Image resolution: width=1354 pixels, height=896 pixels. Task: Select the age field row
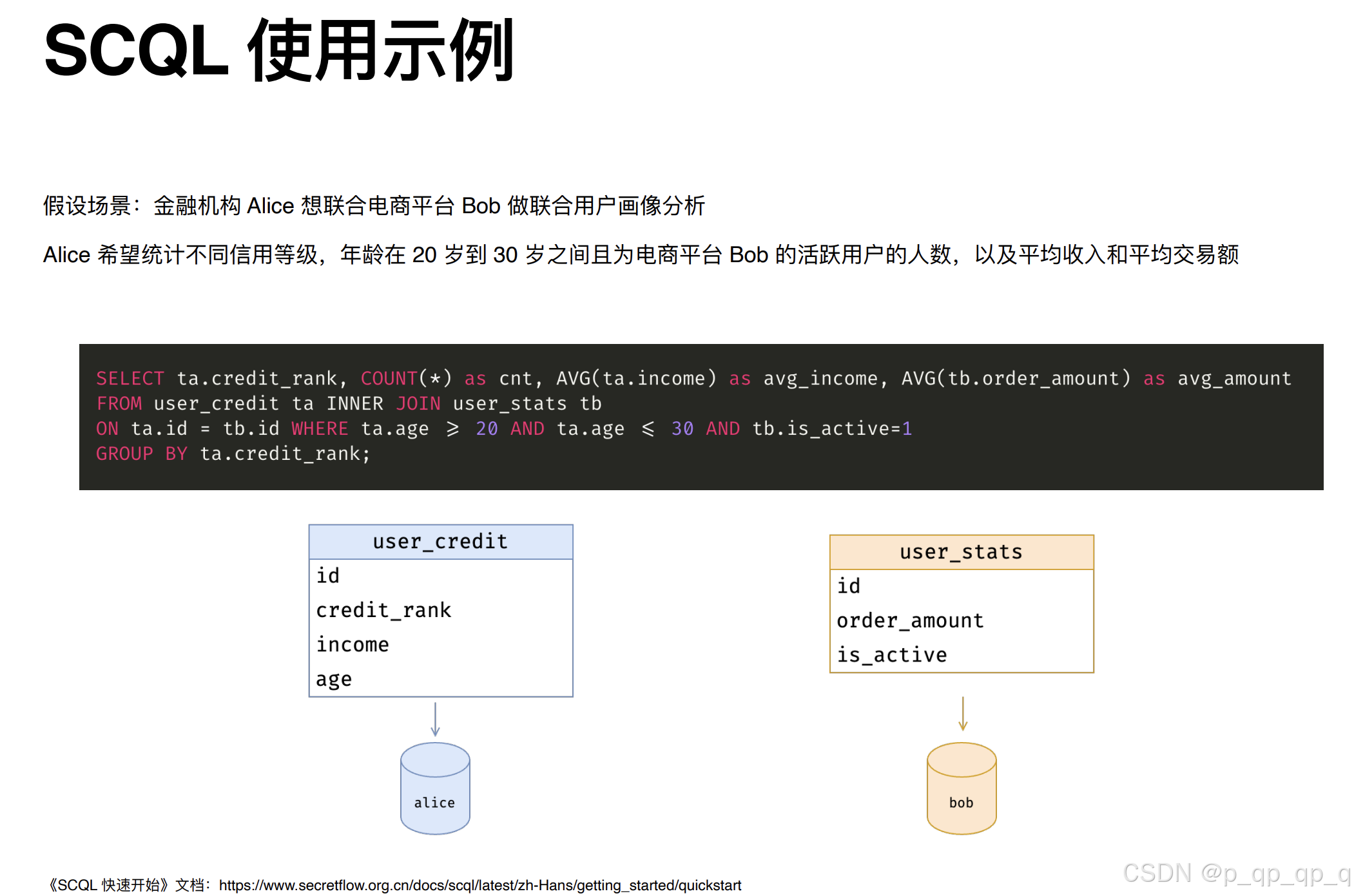334,680
